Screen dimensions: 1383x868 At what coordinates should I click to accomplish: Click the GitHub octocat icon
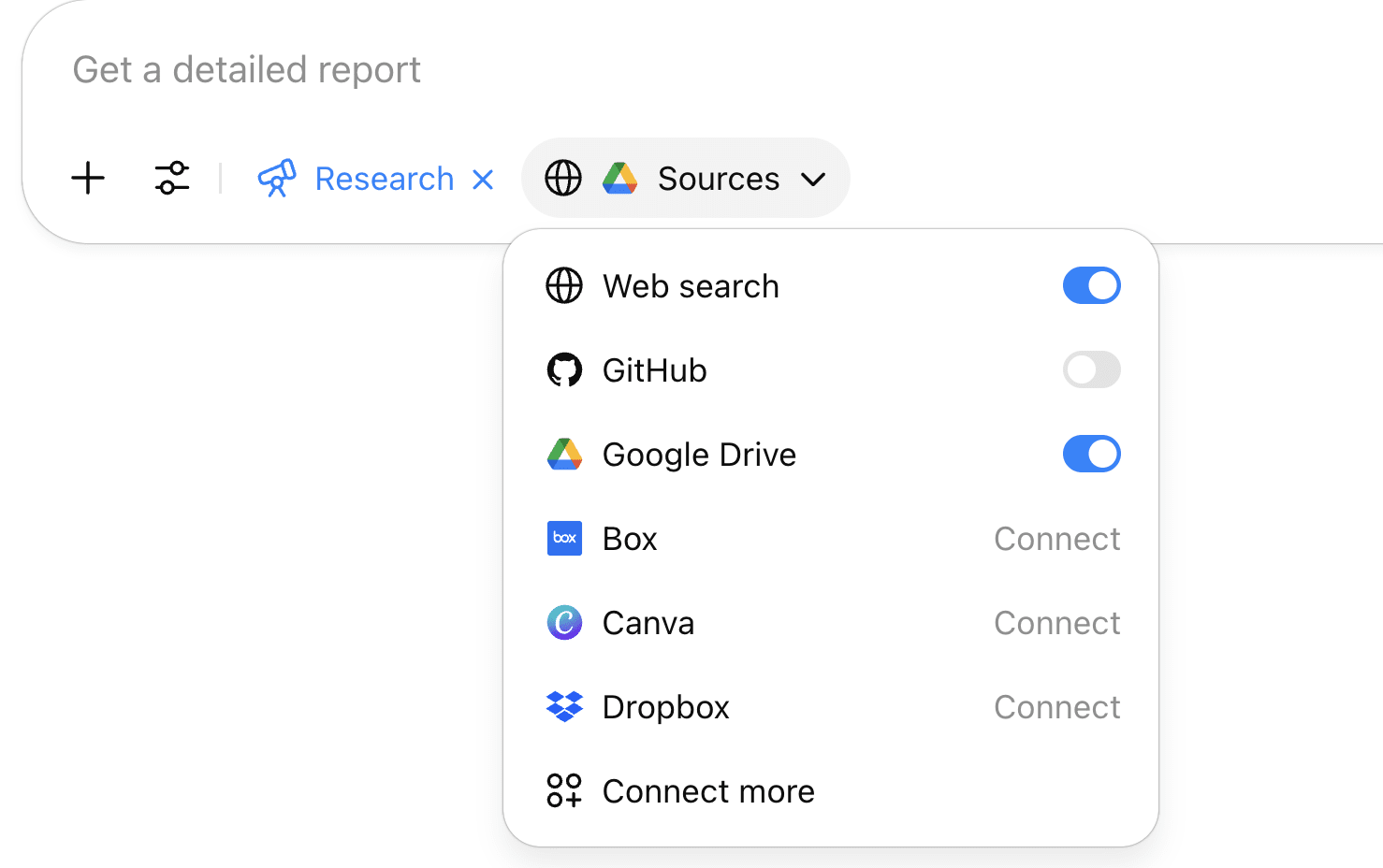[x=564, y=369]
